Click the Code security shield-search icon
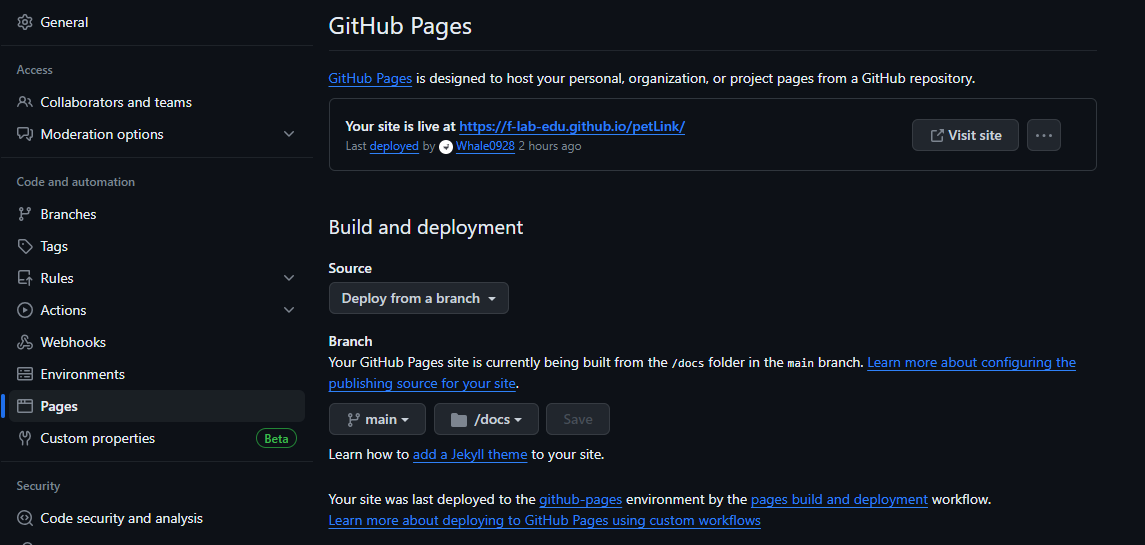Screen dimensions: 1145x545 (25, 519)
